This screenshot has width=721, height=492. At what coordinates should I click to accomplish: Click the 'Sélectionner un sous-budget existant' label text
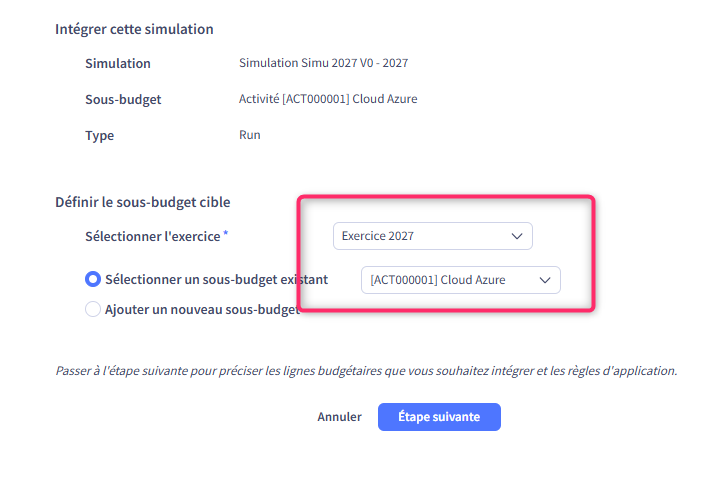point(216,280)
